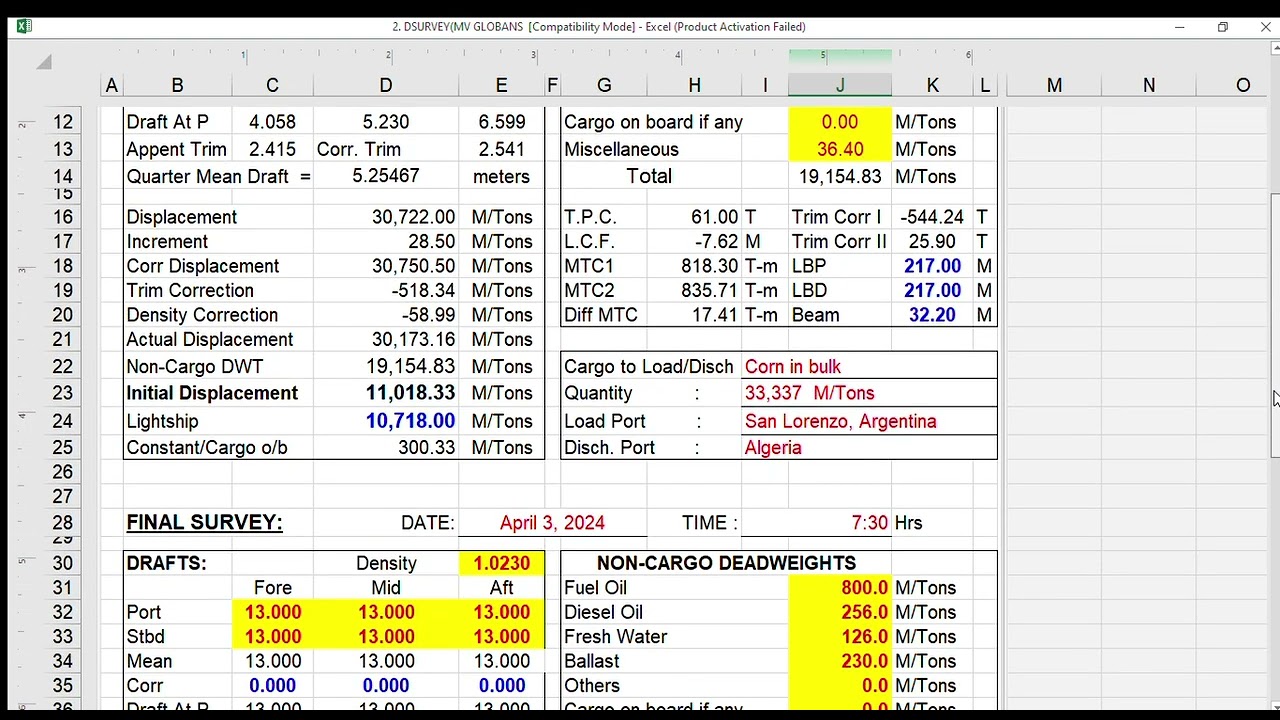The width and height of the screenshot is (1280, 720).
Task: Select the date cell 'April 3, 2024'
Action: [552, 522]
